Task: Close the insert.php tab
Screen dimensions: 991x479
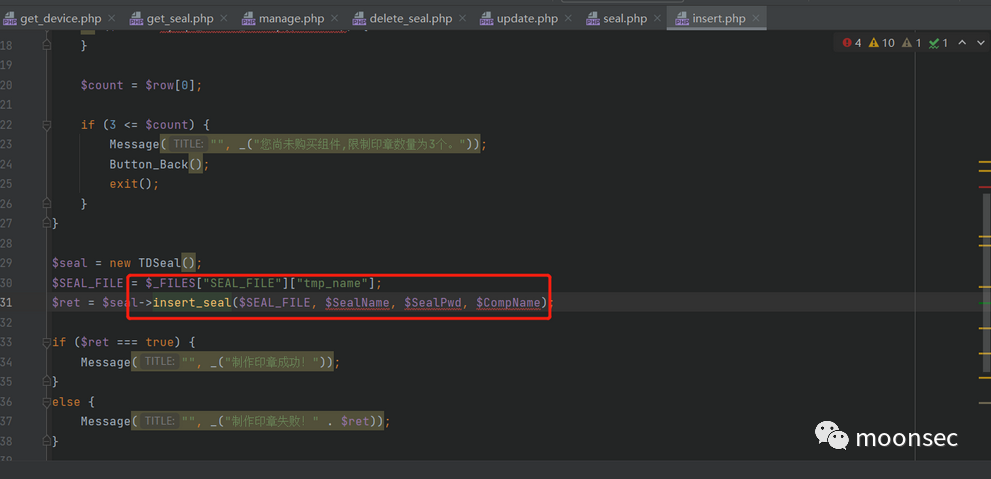Action: coord(757,19)
